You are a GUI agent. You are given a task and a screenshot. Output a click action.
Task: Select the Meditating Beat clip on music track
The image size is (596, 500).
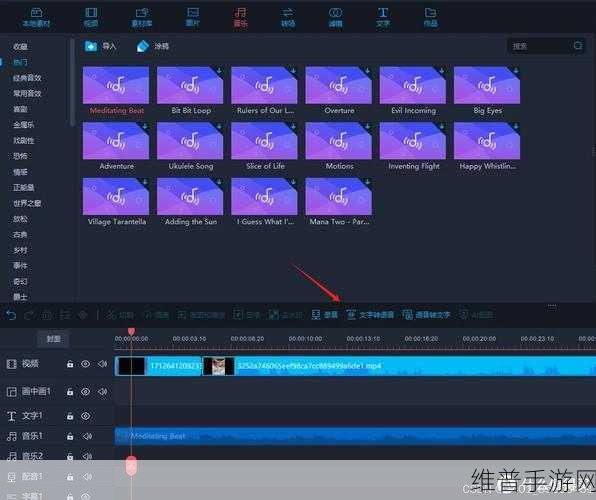coord(355,436)
